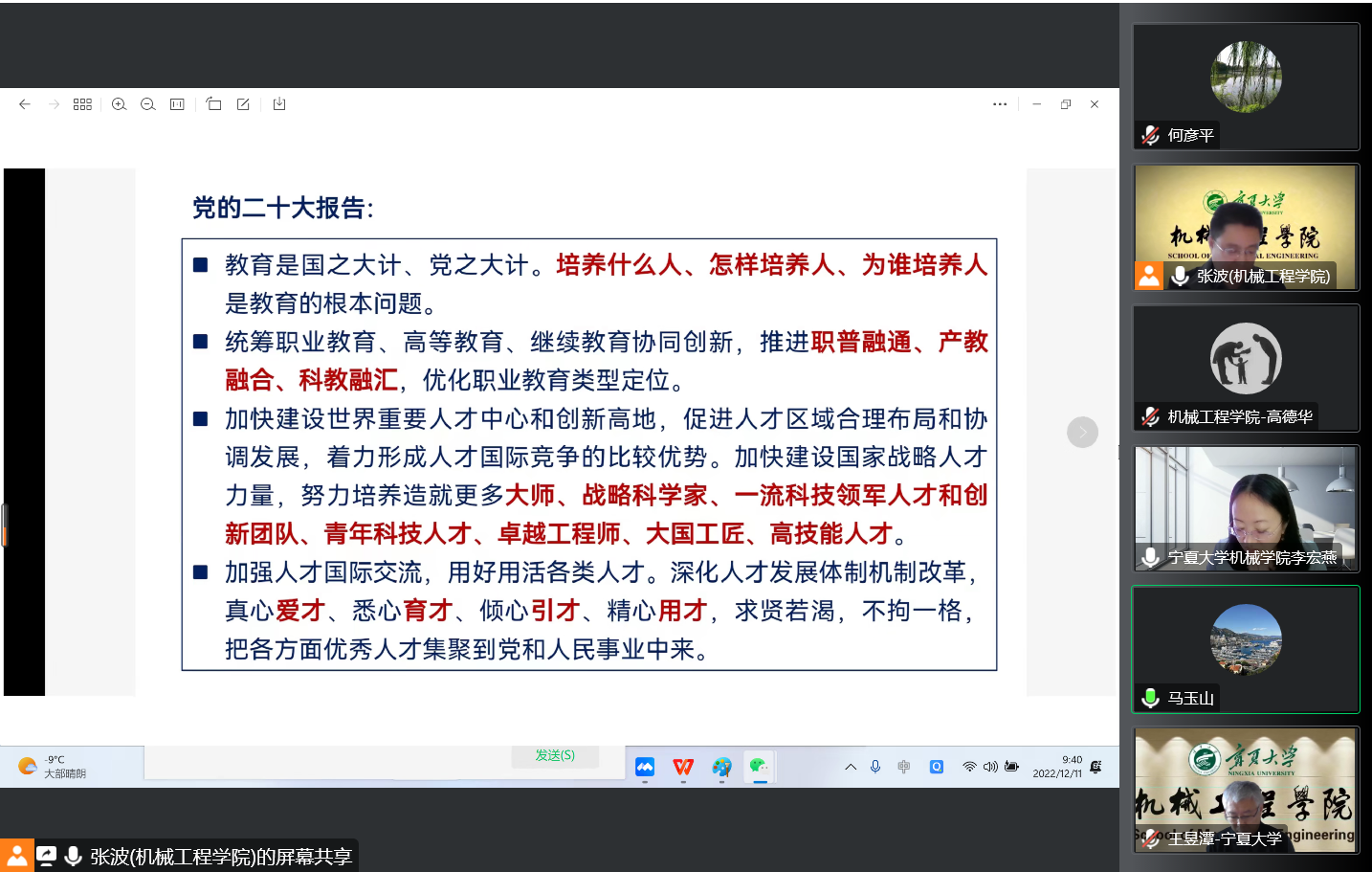Toggle the taskbar microphone indicator
This screenshot has width=1372, height=872.
[x=875, y=767]
